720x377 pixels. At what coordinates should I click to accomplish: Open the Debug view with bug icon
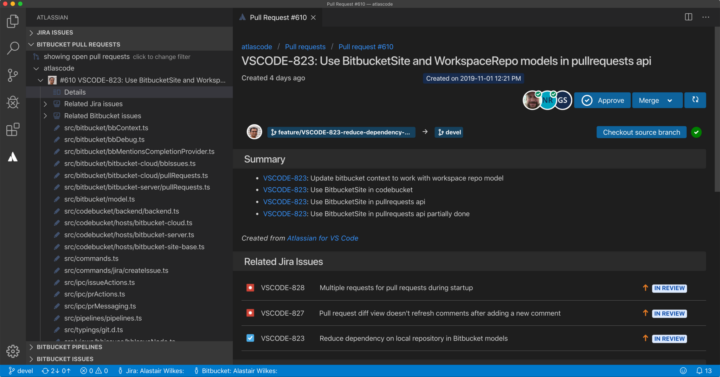pos(13,102)
